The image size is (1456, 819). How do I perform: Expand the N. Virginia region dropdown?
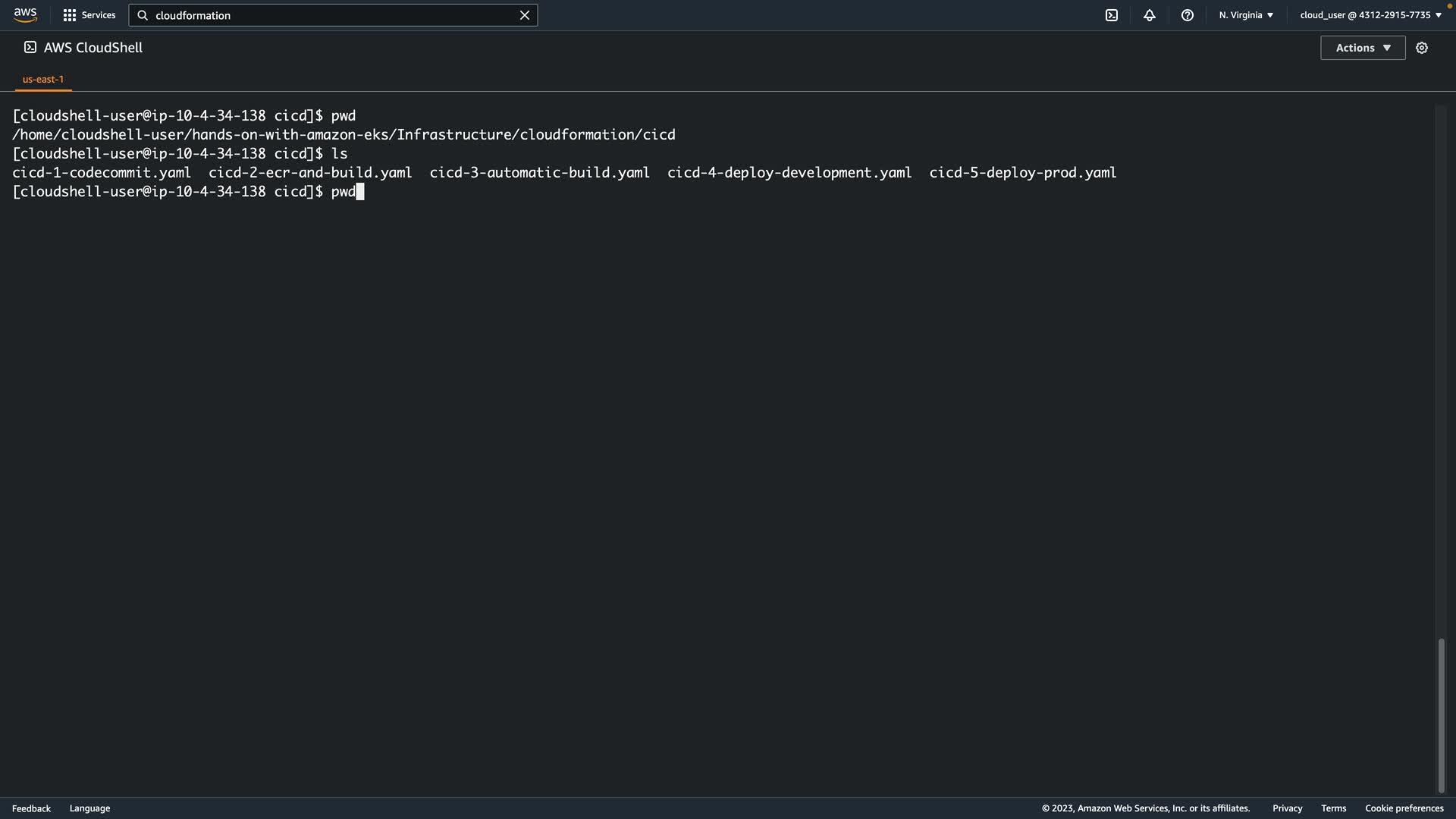tap(1246, 15)
